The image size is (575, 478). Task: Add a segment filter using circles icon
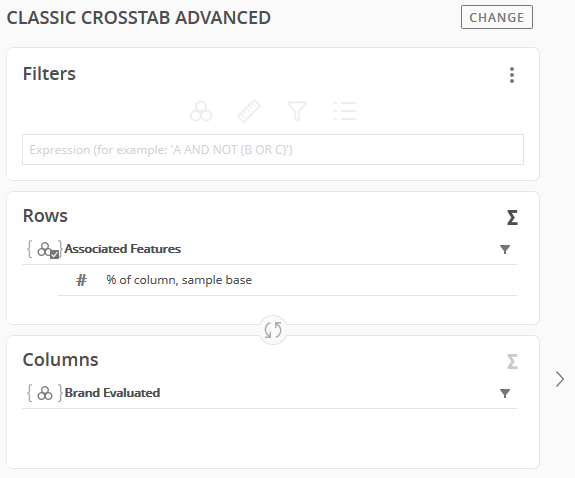point(201,111)
